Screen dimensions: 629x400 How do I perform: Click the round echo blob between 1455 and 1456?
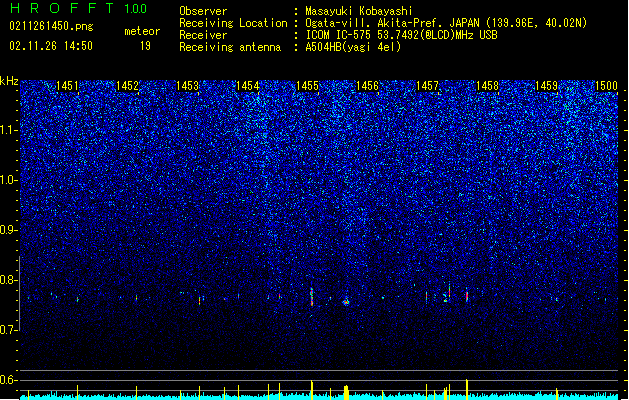pos(346,302)
